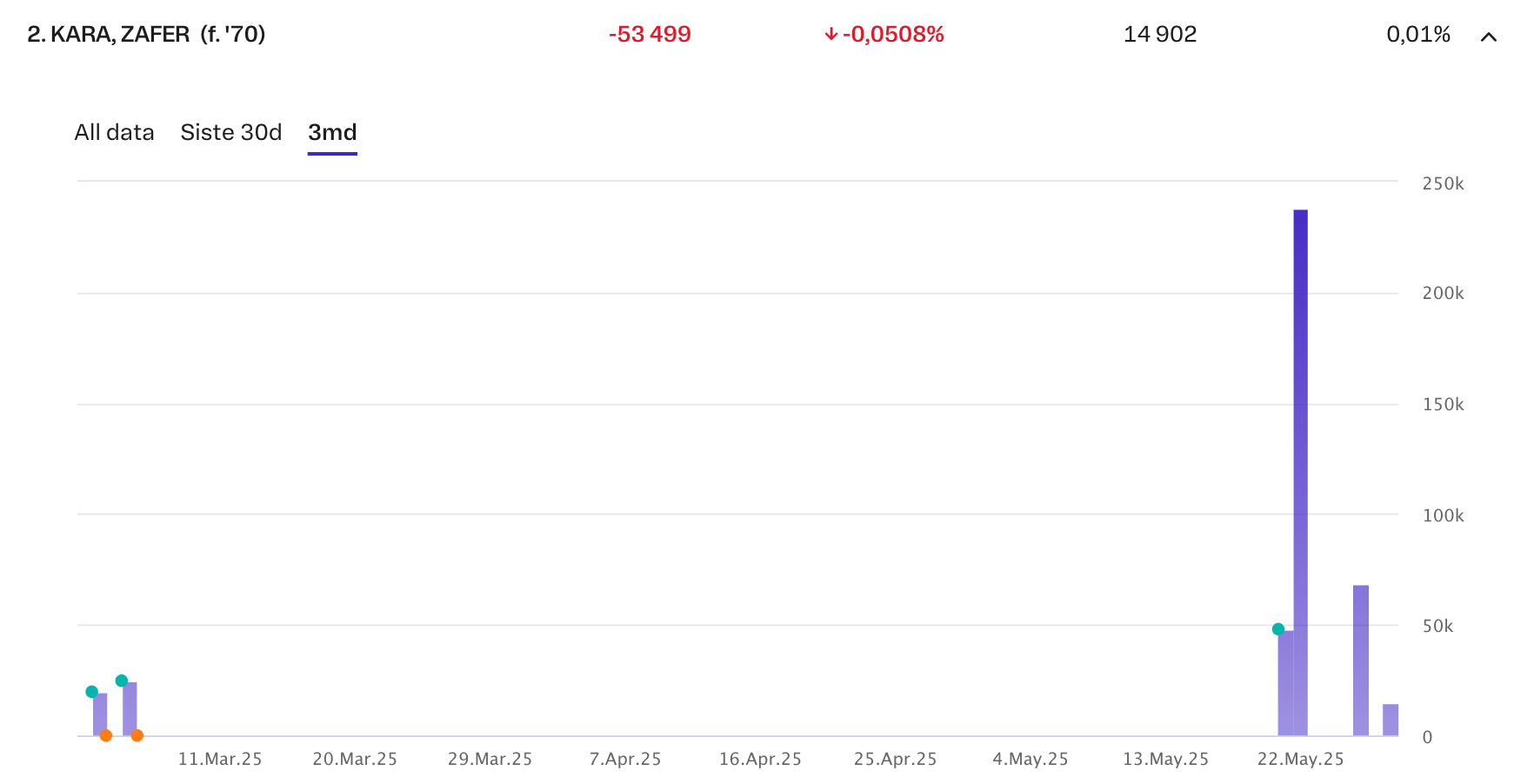1534x784 pixels.
Task: Select the 3md time range tab
Action: (x=332, y=132)
